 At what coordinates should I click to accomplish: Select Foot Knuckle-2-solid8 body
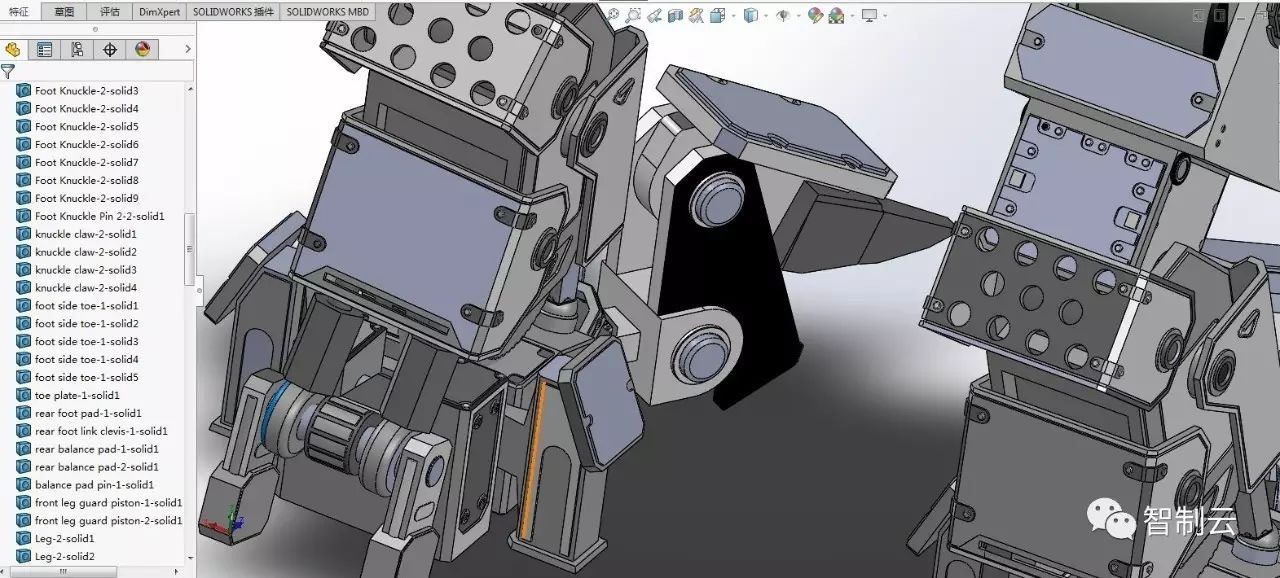[87, 180]
